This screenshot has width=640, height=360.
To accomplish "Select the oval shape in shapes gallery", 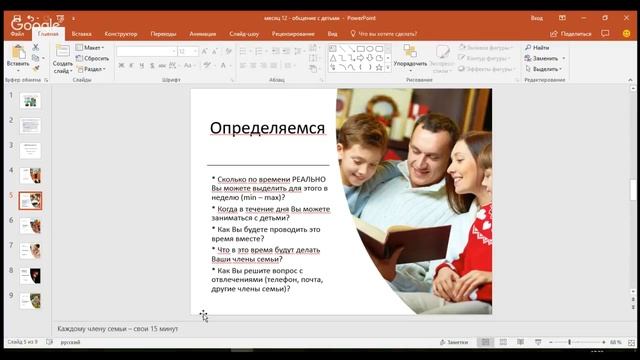I will [370, 49].
